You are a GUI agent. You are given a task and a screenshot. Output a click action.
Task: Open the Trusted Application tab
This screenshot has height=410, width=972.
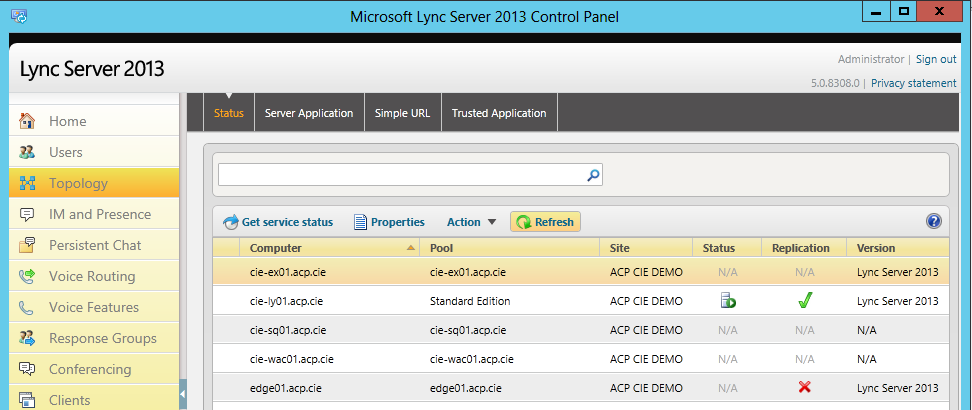[x=499, y=114]
